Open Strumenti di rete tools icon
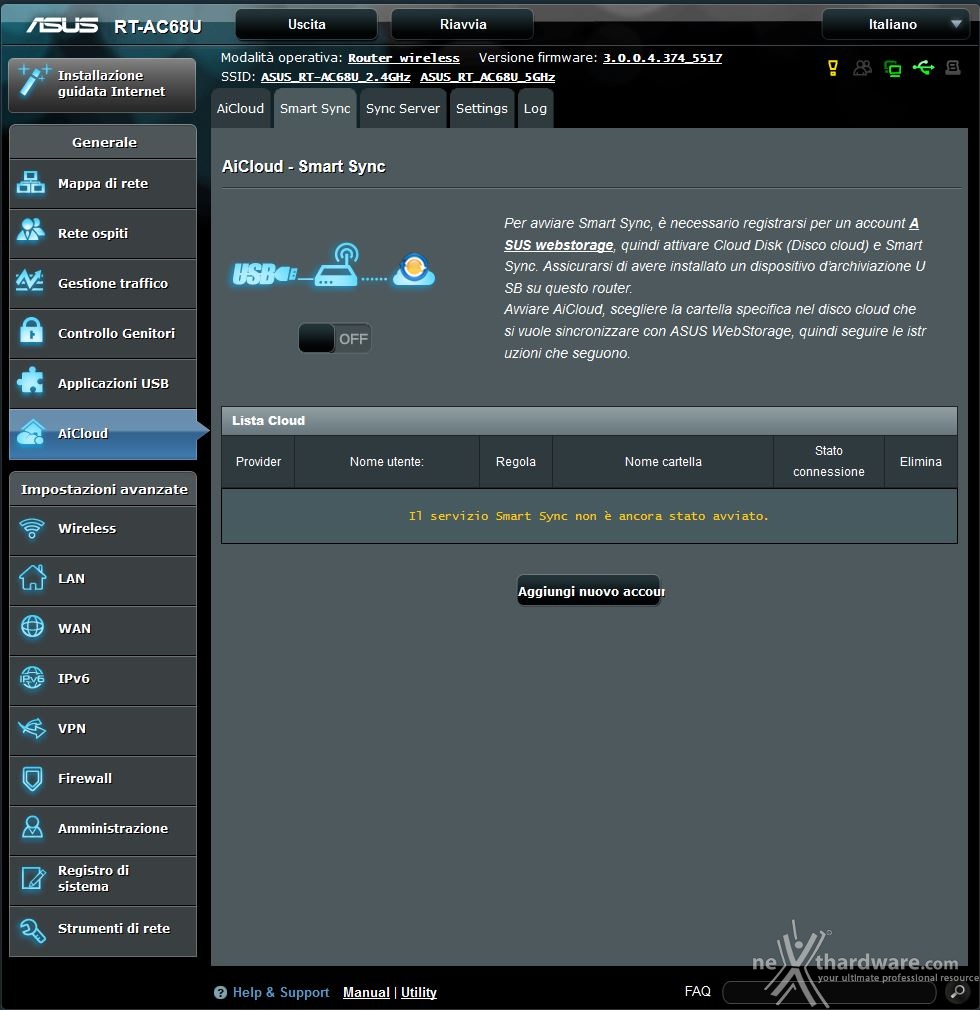This screenshot has height=1010, width=980. pyautogui.click(x=32, y=929)
